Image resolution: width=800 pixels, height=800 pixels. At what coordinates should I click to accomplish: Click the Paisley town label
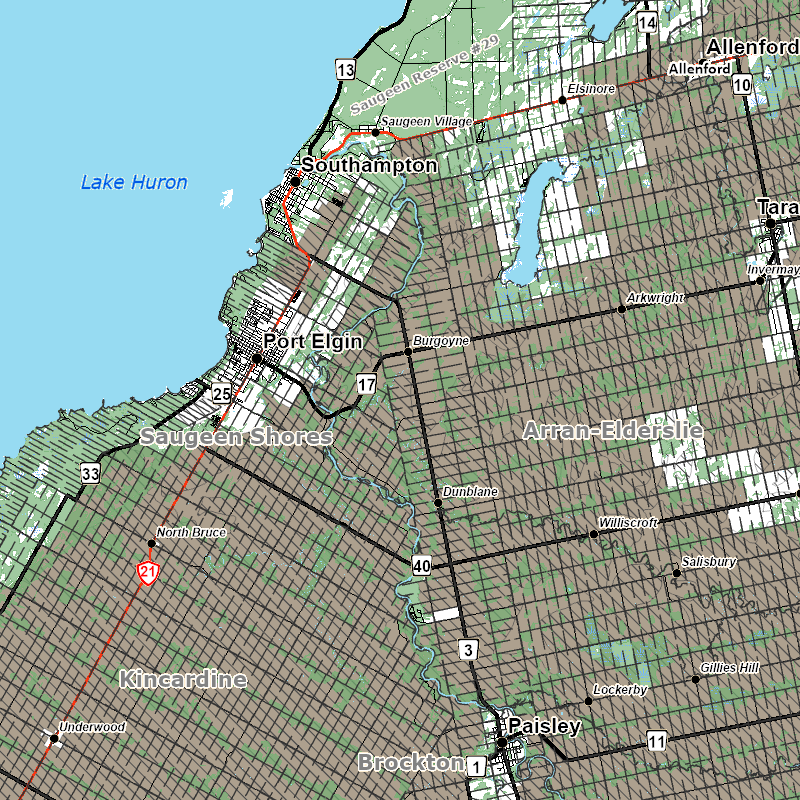pyautogui.click(x=543, y=725)
